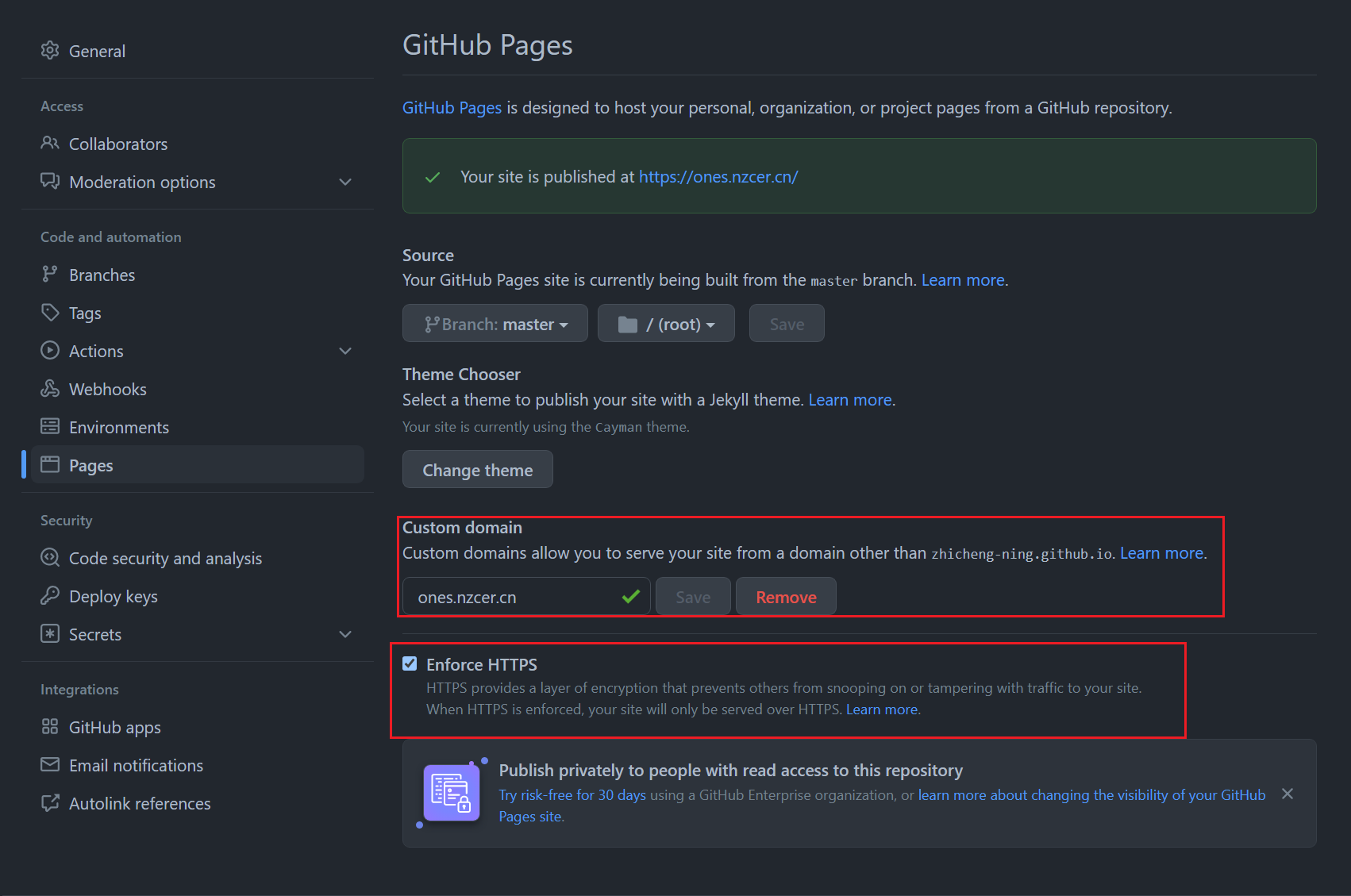Click the Tags label icon
Screen dimensions: 1351x896
coord(50,313)
